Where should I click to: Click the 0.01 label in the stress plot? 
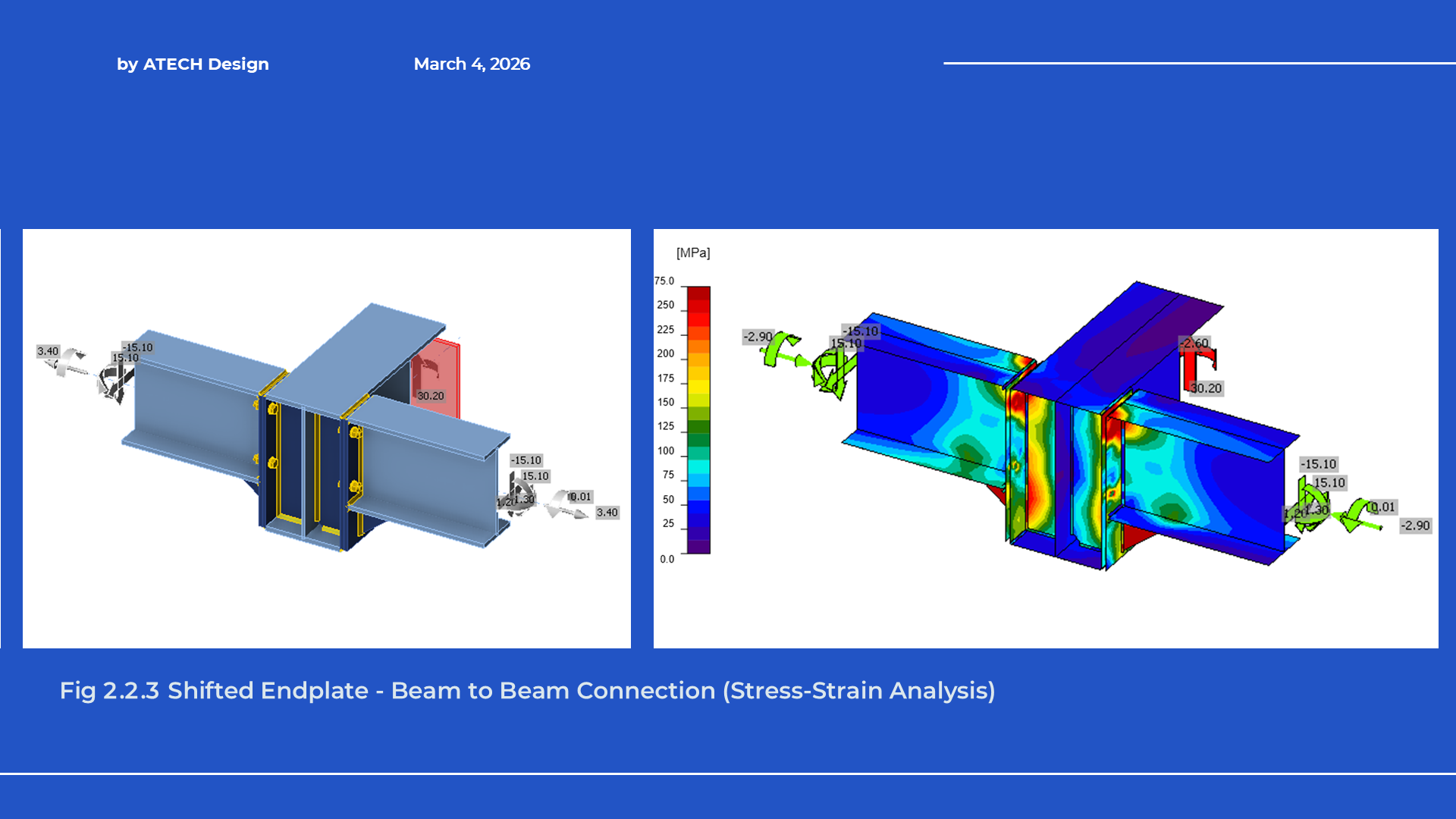pos(1383,507)
